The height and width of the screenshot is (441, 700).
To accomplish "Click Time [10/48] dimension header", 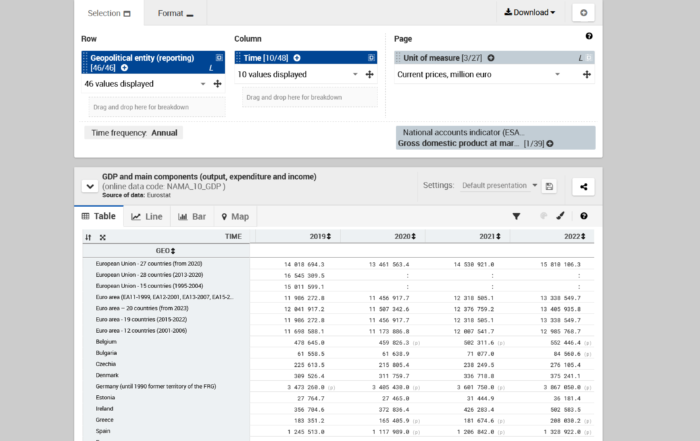I will tap(306, 58).
